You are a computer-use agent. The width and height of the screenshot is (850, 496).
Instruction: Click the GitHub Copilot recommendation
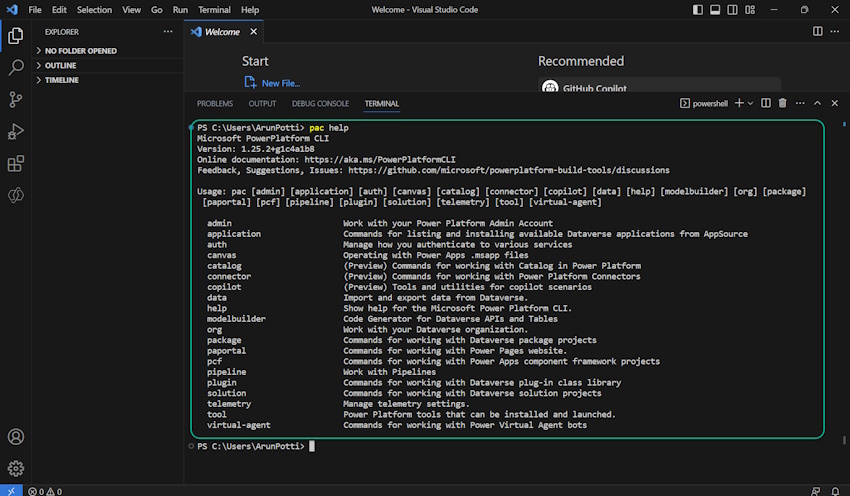click(594, 88)
